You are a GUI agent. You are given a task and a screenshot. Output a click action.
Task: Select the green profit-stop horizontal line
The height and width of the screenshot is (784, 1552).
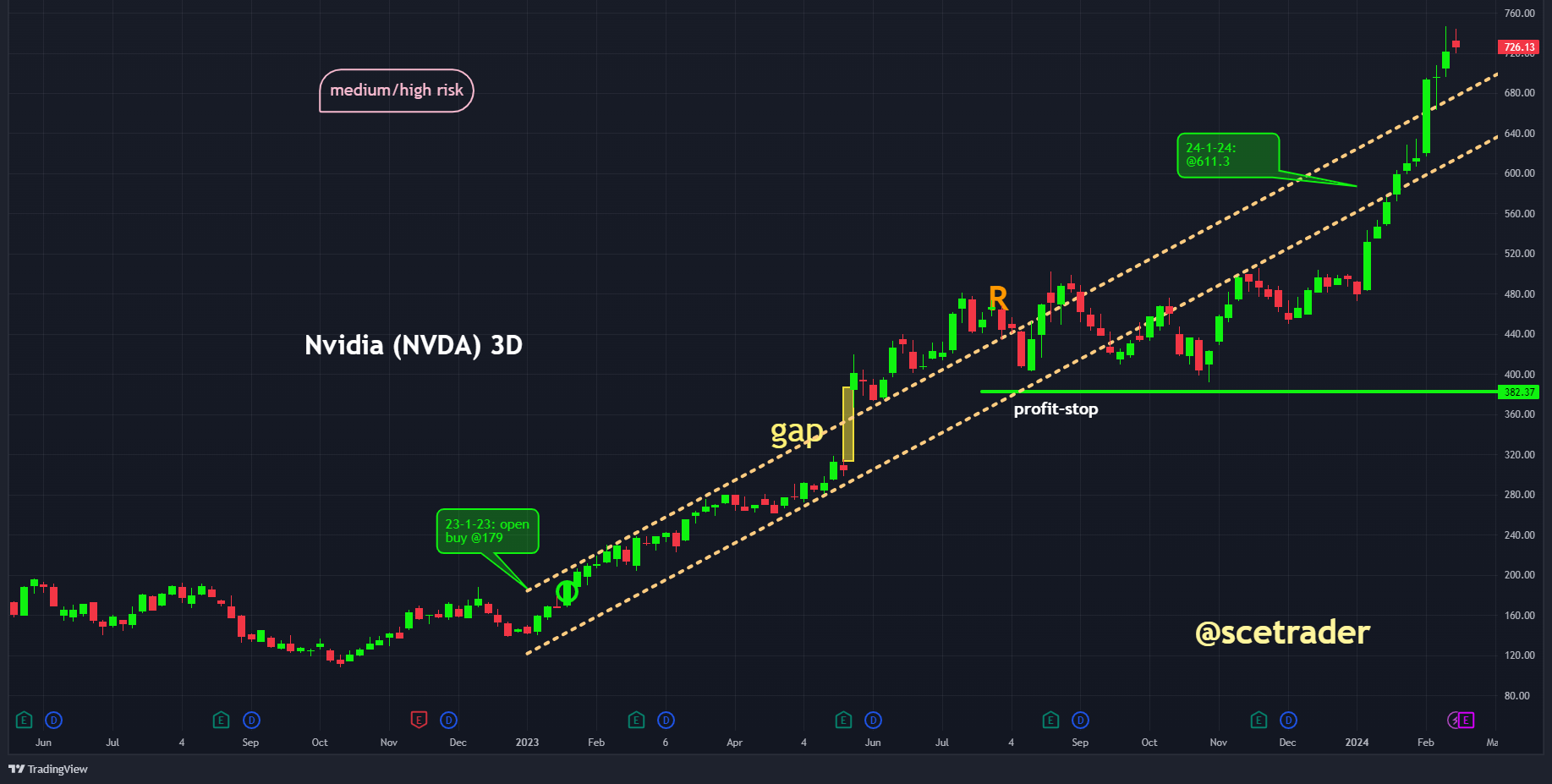click(x=1239, y=392)
